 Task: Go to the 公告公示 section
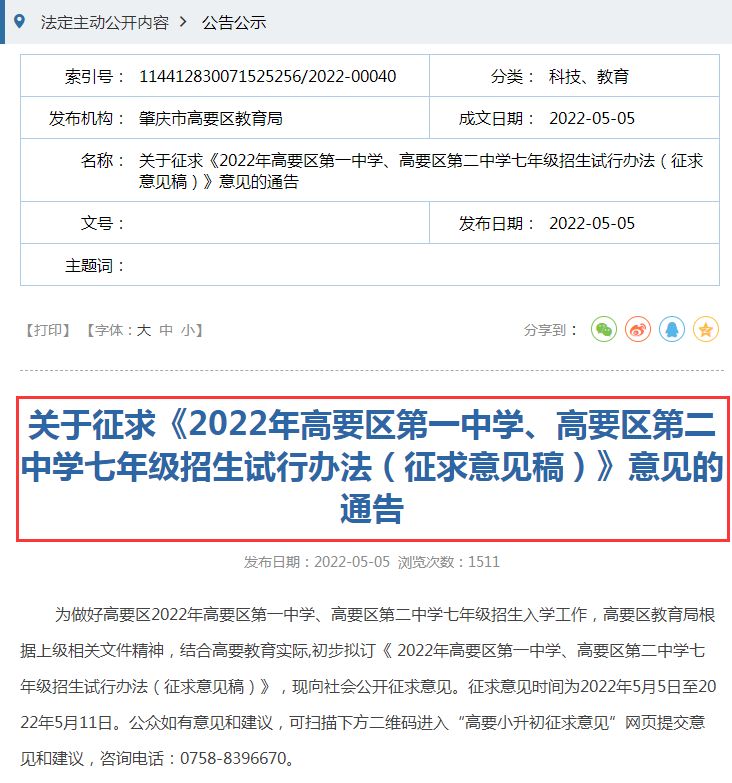(x=234, y=22)
